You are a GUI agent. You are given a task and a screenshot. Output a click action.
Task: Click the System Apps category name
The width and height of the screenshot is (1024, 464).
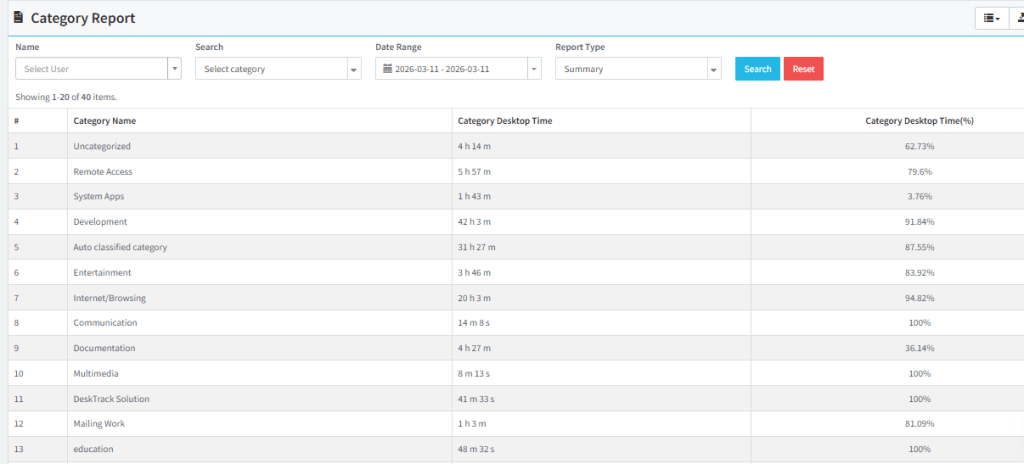(99, 196)
